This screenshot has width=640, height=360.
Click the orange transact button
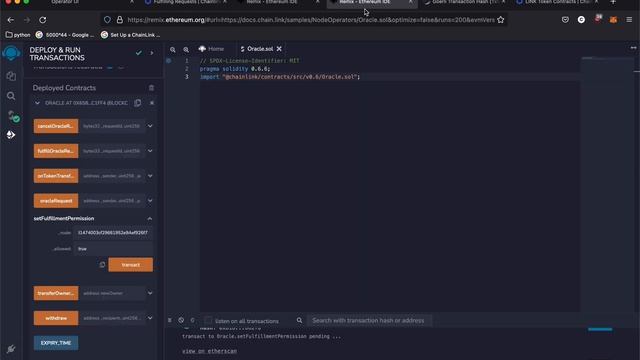pyautogui.click(x=131, y=264)
